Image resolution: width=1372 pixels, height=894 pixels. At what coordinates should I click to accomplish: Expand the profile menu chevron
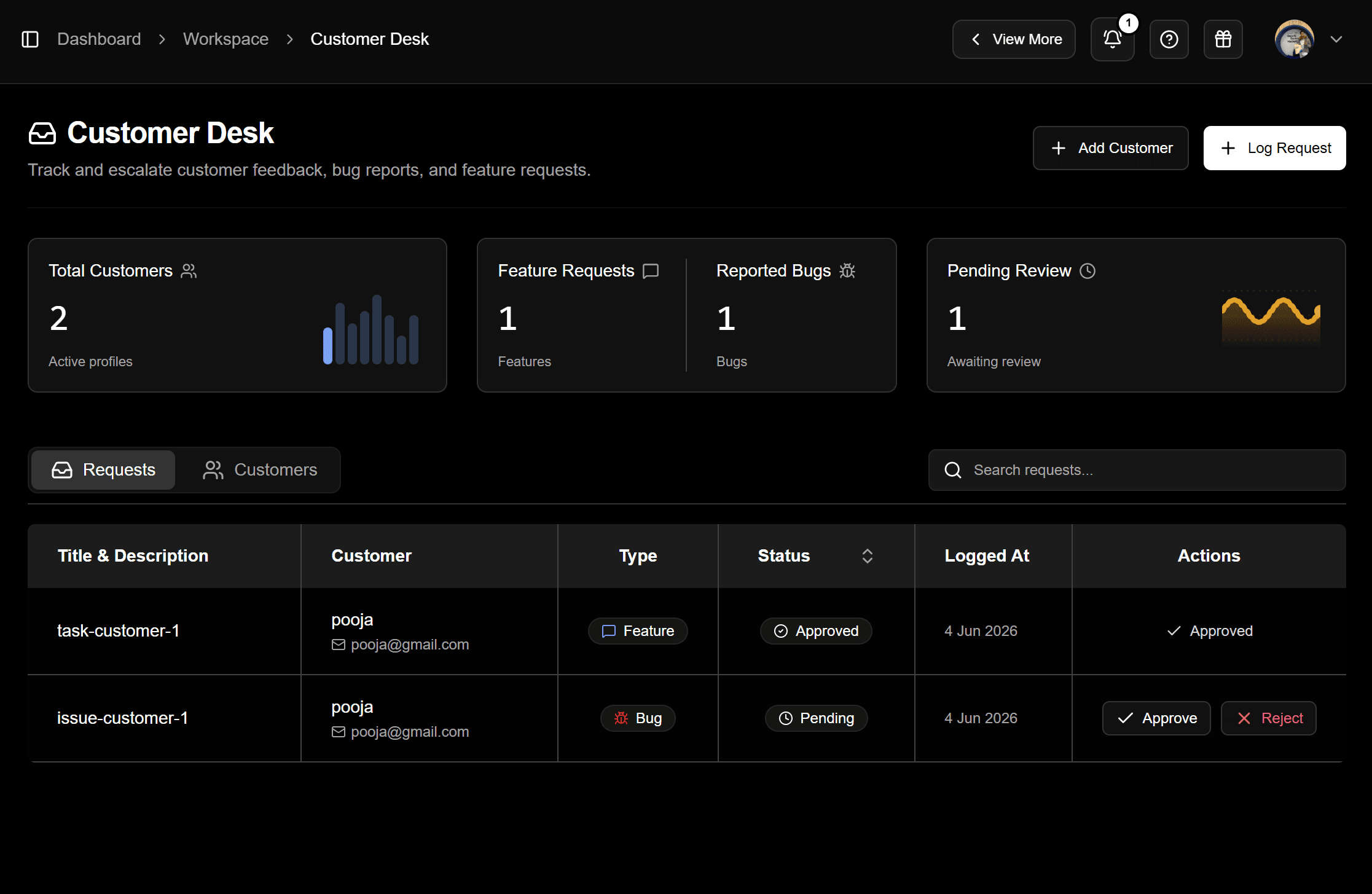(1336, 39)
